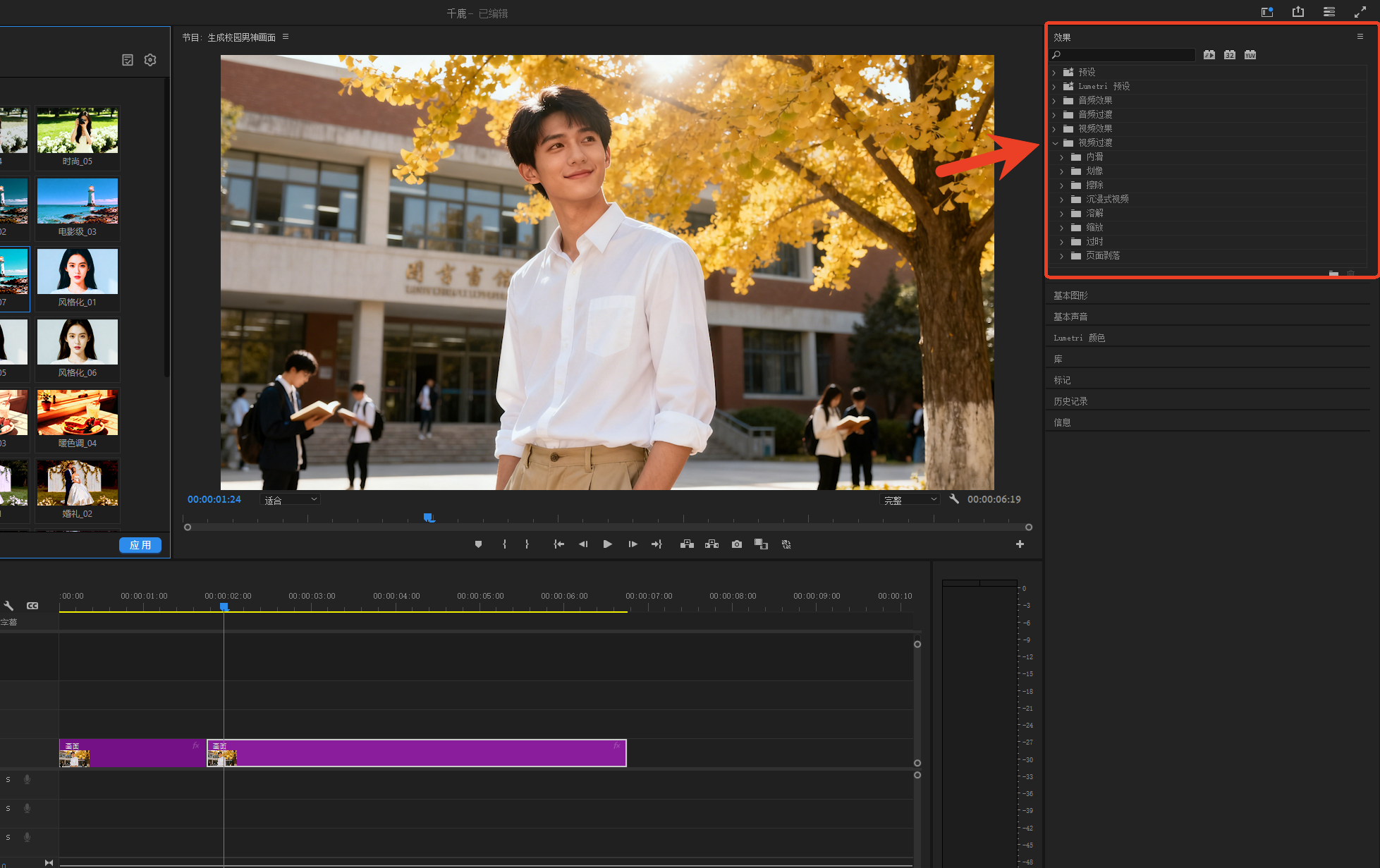
Task: Click the Export Frame camera icon
Action: [737, 544]
